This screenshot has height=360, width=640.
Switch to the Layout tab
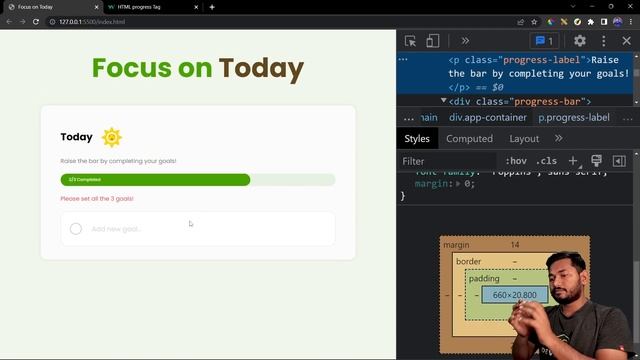click(524, 139)
